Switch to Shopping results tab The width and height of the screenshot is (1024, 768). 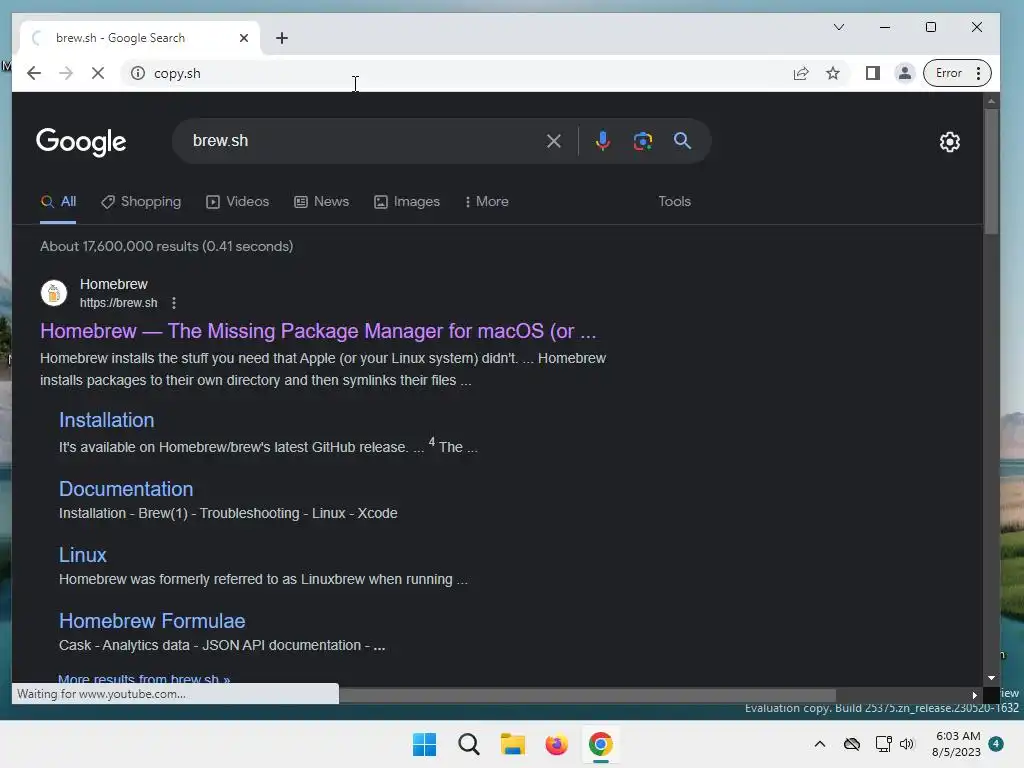tap(141, 202)
